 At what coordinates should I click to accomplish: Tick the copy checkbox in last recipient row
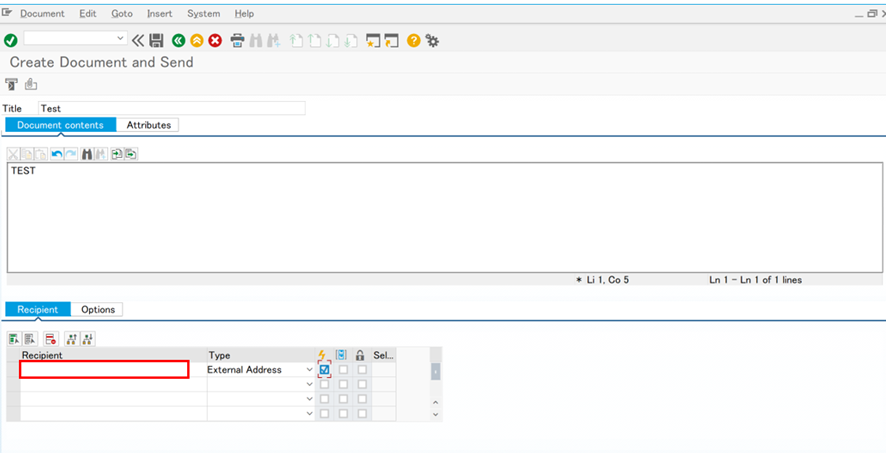coord(344,413)
